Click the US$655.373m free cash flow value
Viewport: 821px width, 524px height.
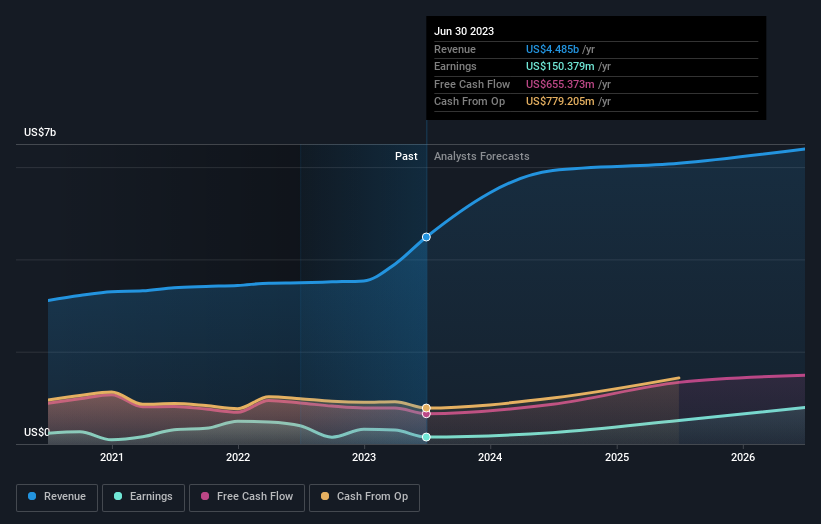click(560, 84)
